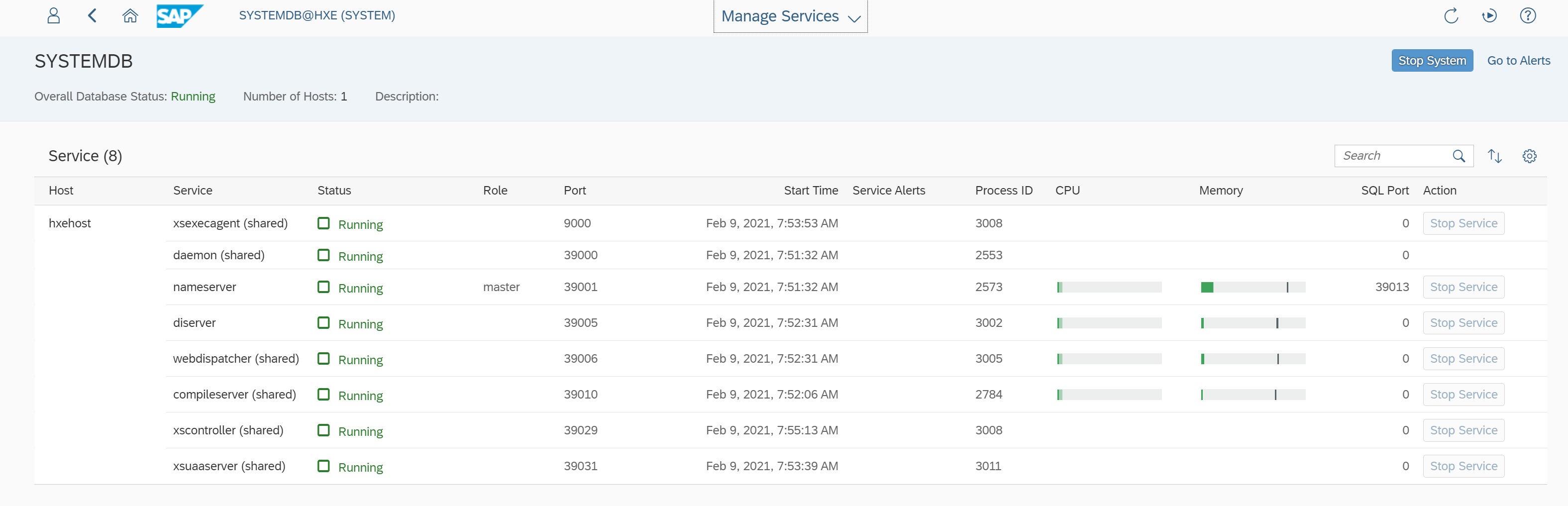Open the table sort icon
The image size is (1568, 506).
[x=1494, y=156]
